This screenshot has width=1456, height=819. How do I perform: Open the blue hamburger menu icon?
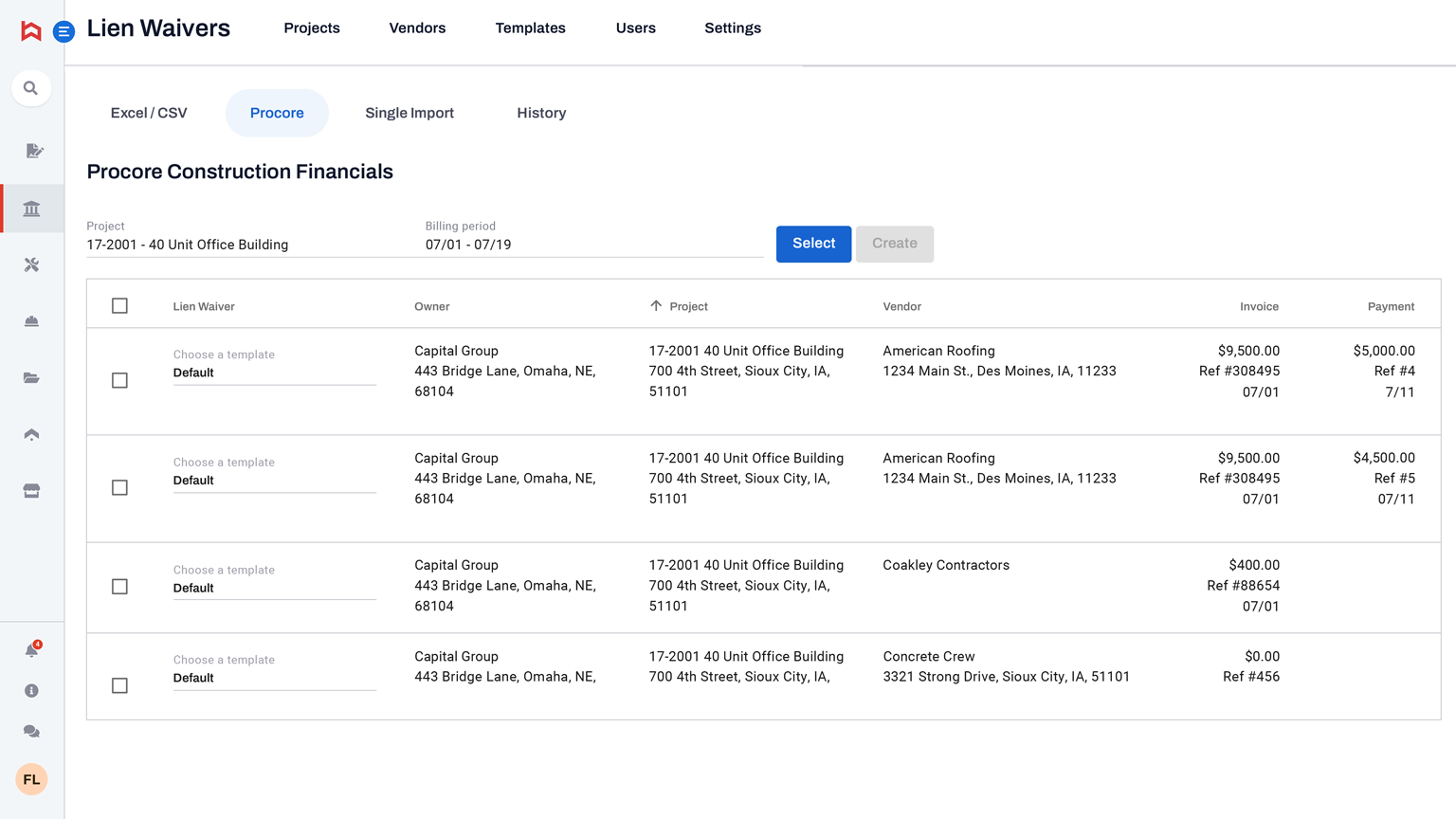pos(64,31)
